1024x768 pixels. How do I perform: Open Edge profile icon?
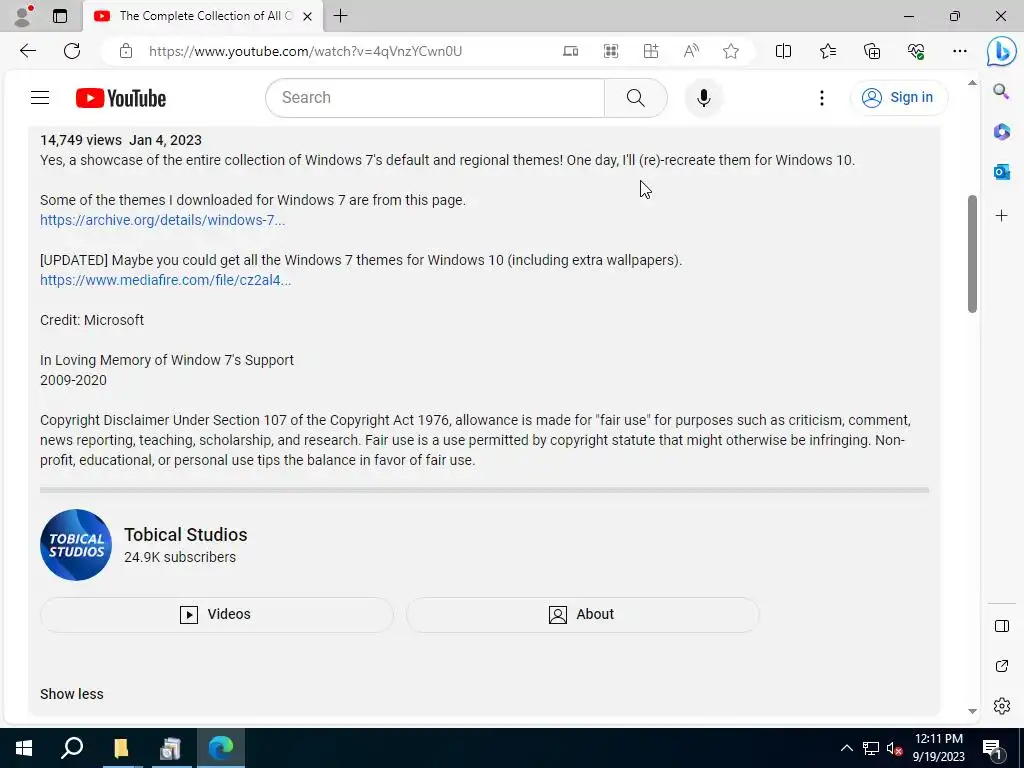(x=24, y=16)
